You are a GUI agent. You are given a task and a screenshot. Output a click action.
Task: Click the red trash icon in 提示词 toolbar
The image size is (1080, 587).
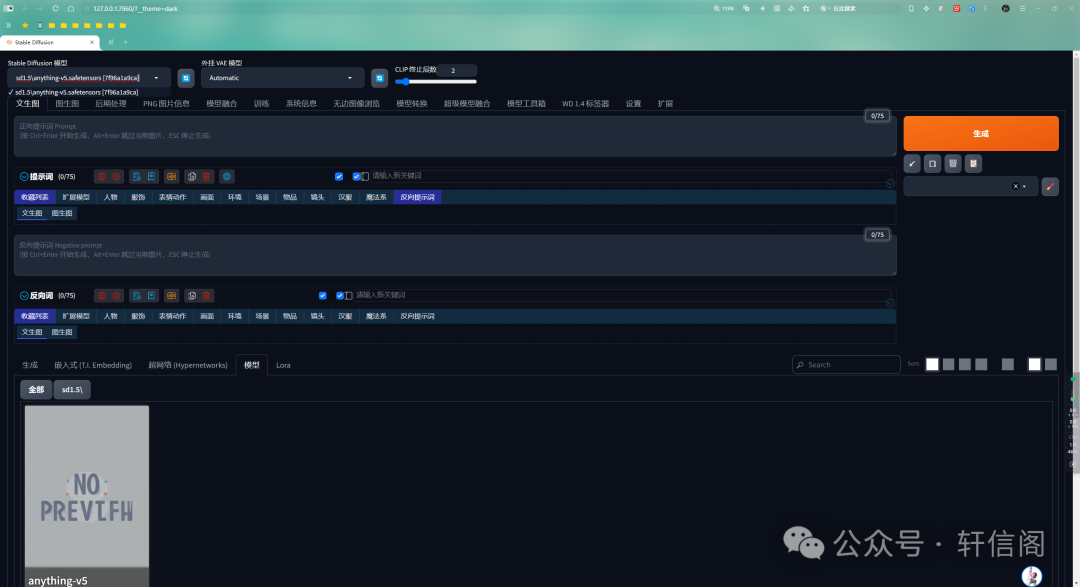tap(207, 176)
